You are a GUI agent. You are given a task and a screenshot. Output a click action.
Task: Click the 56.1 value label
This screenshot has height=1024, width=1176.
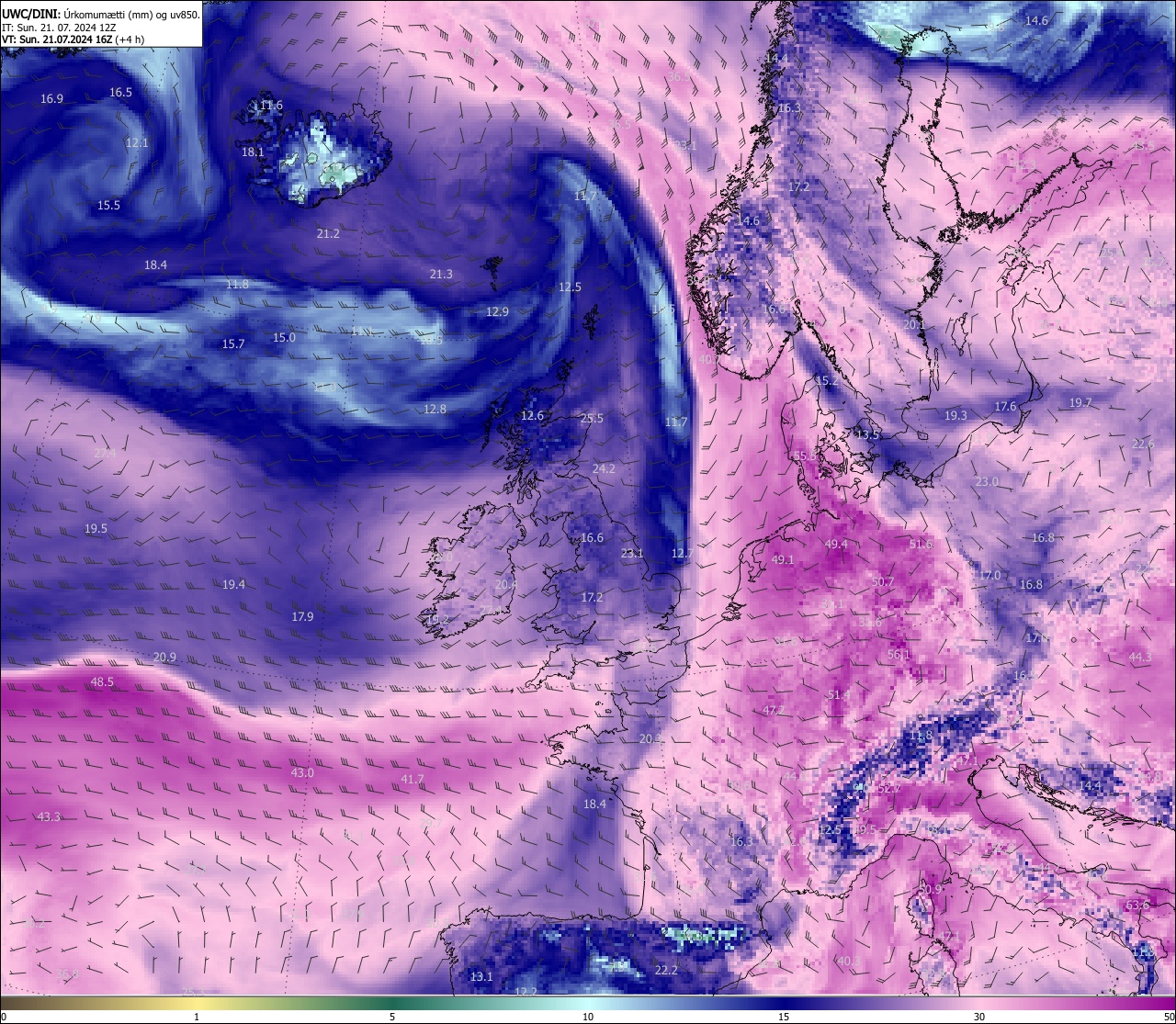899,655
